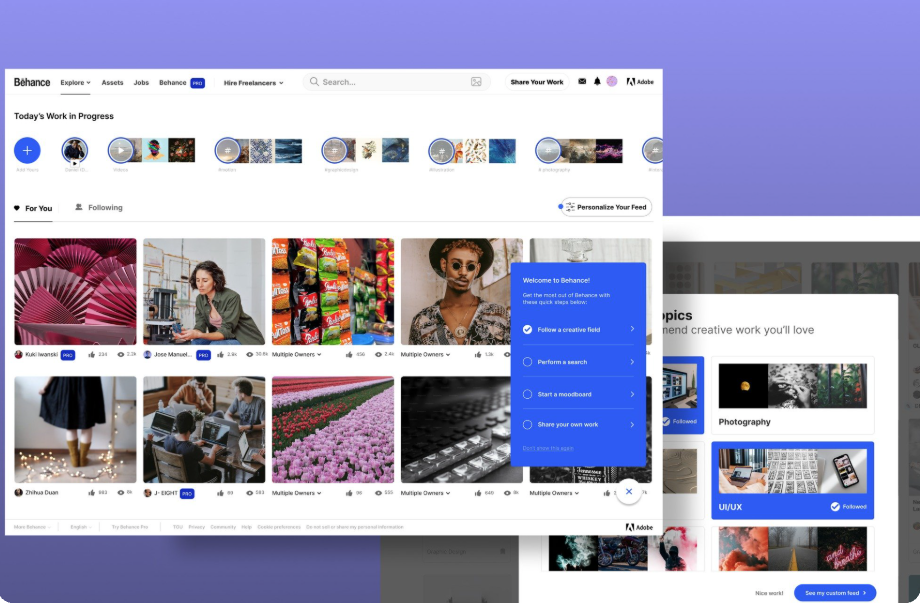This screenshot has height=603, width=920.
Task: Open the Start a moodboard step arrow
Action: [x=632, y=394]
